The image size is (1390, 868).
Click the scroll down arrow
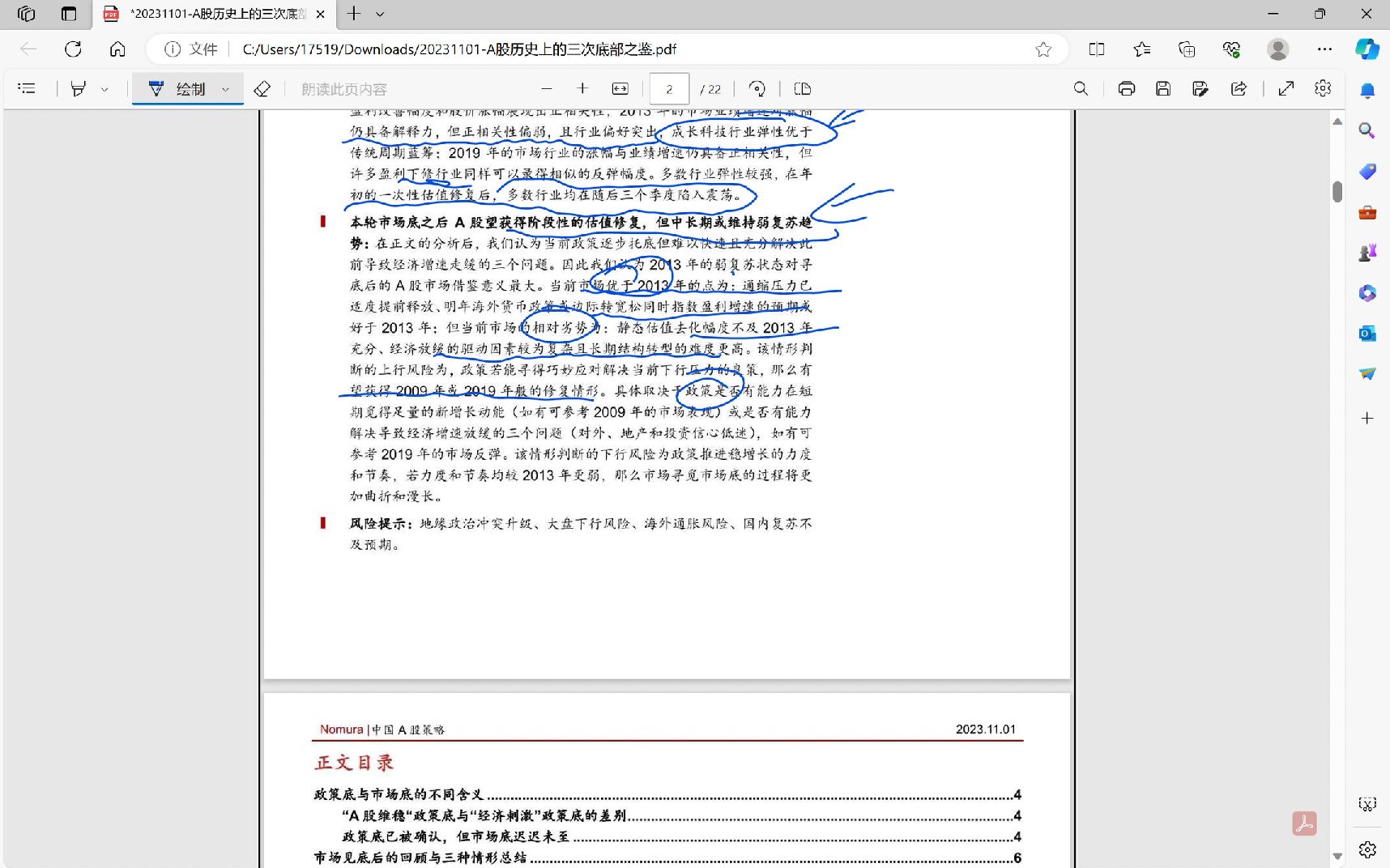pos(1337,856)
